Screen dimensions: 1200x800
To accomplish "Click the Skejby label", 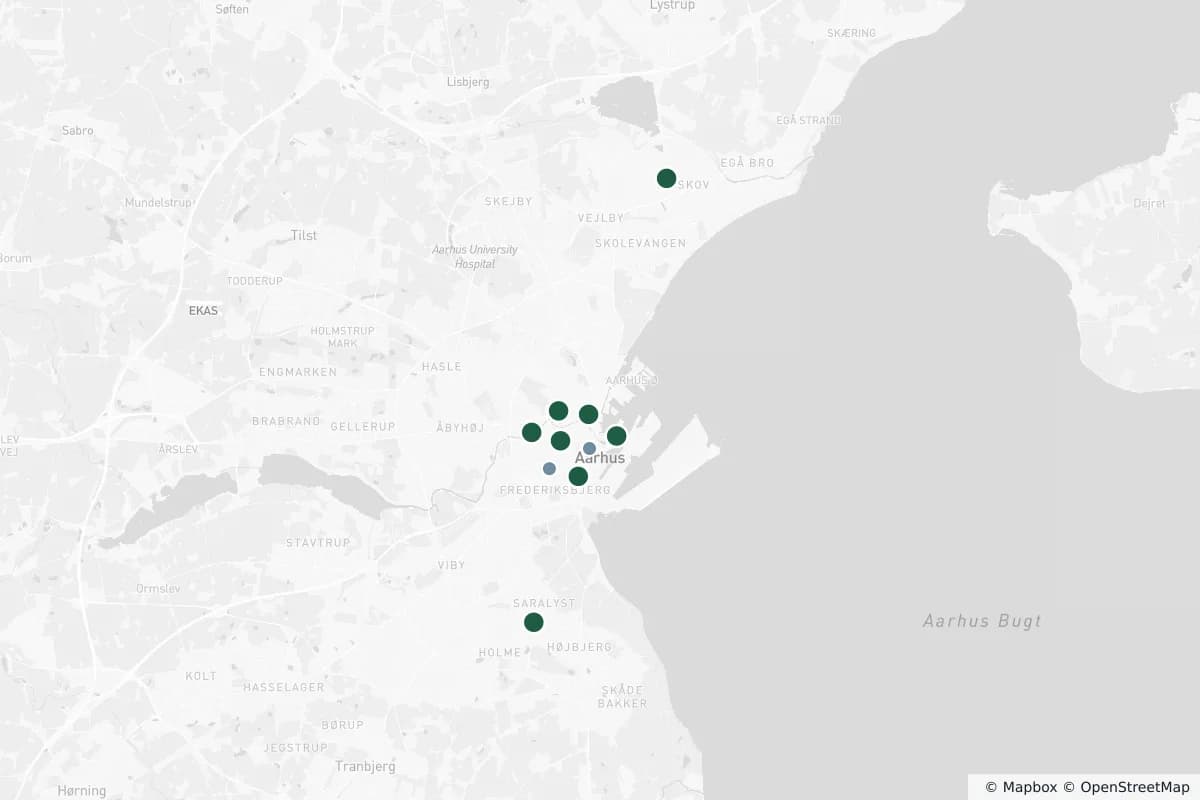I will coord(508,201).
